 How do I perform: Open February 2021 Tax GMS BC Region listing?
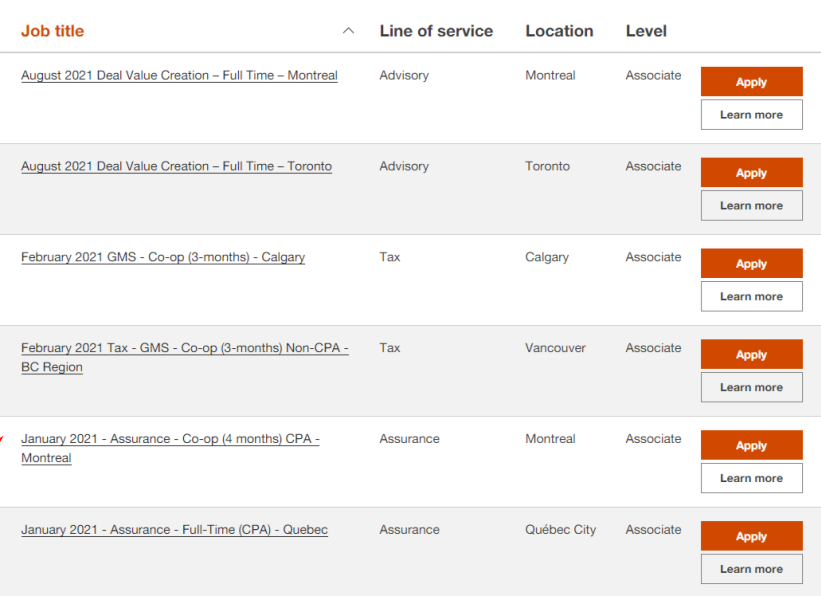click(184, 349)
